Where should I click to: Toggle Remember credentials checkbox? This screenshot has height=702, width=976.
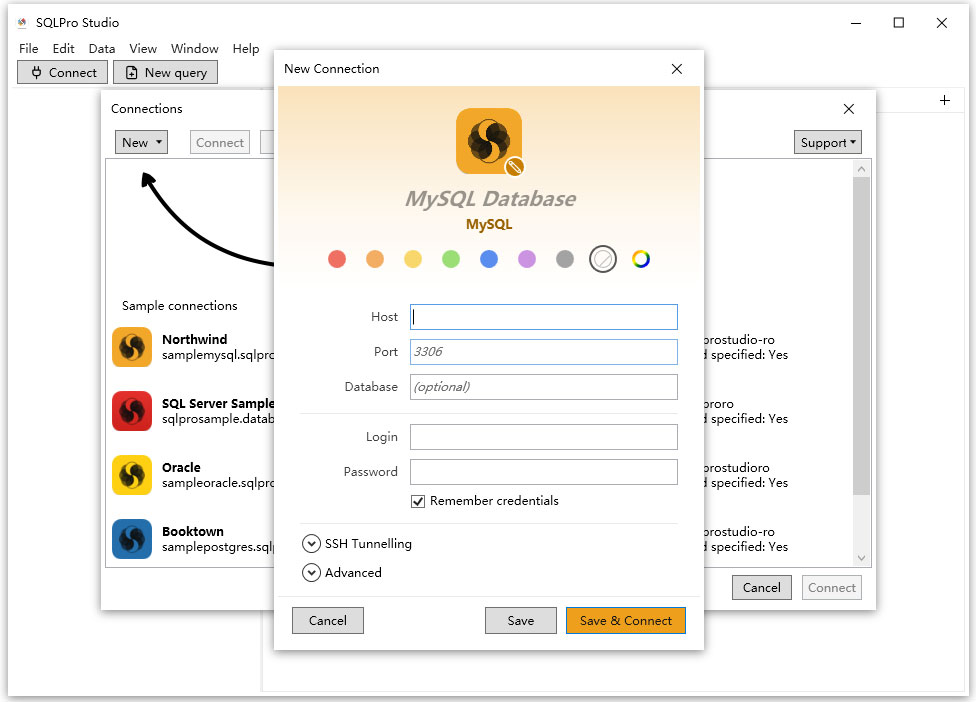(x=418, y=502)
